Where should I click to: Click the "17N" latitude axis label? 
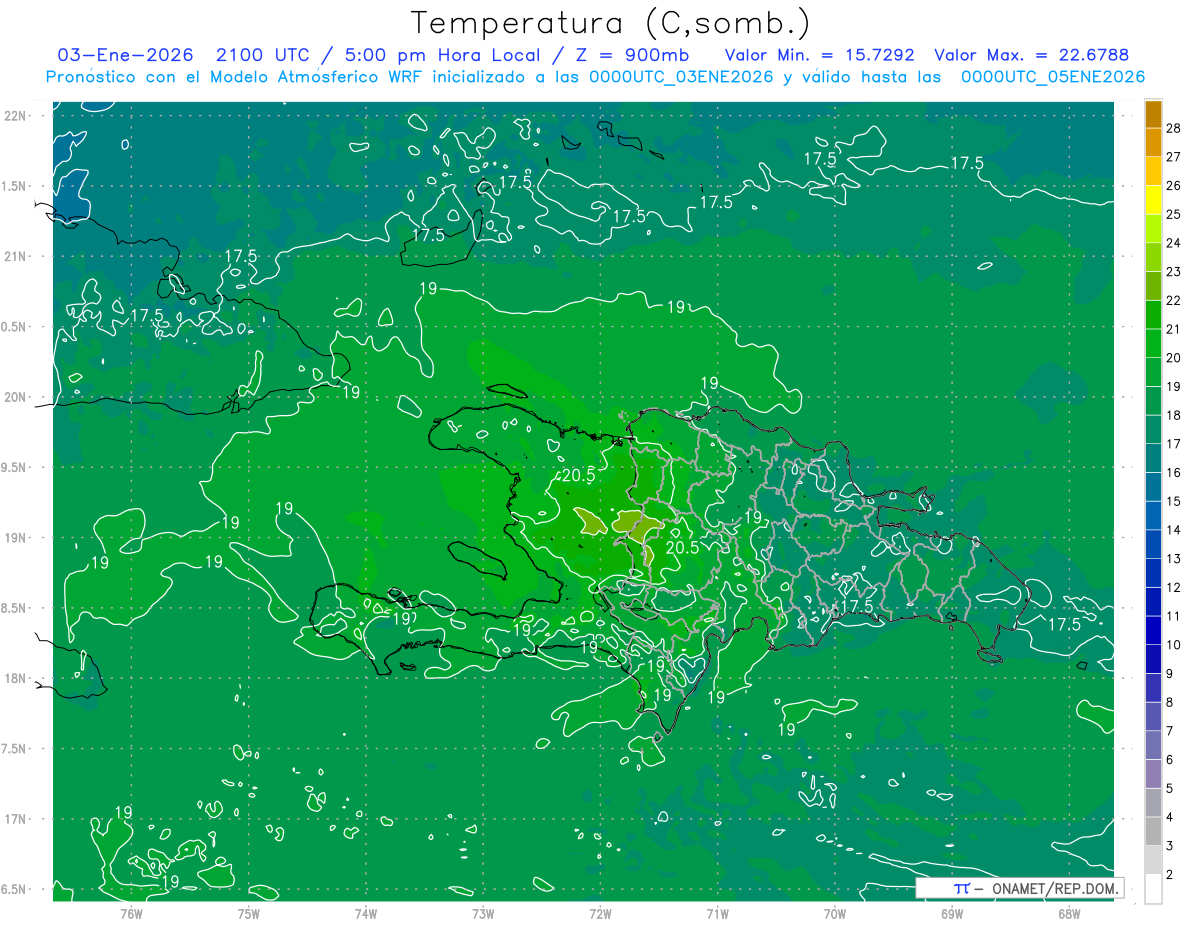coord(15,819)
